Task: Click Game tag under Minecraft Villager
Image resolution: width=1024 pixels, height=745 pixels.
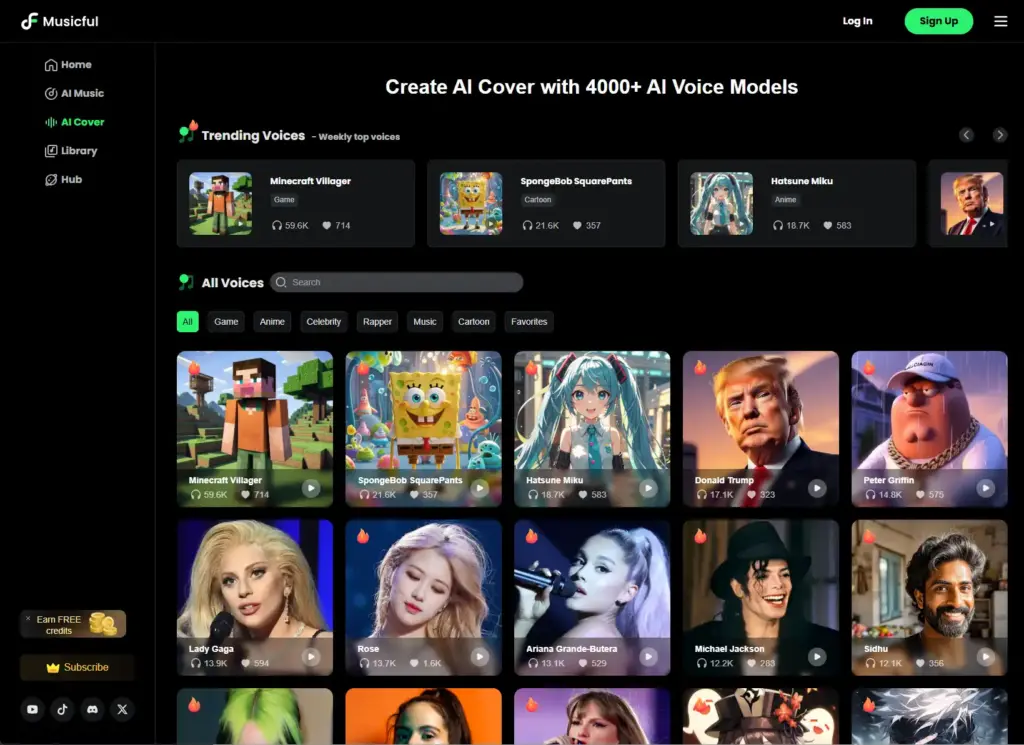Action: coord(284,200)
